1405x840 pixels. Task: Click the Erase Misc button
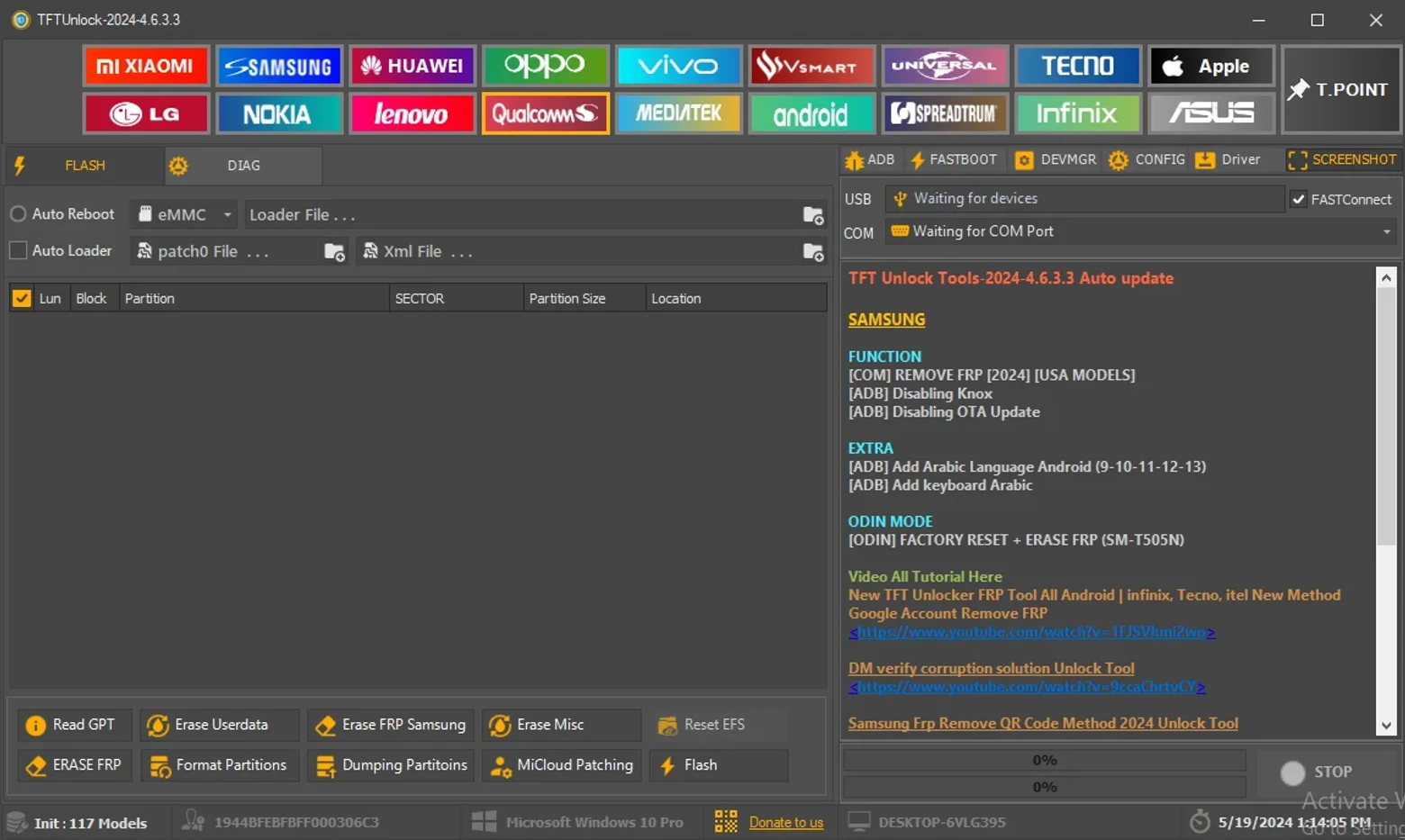561,725
